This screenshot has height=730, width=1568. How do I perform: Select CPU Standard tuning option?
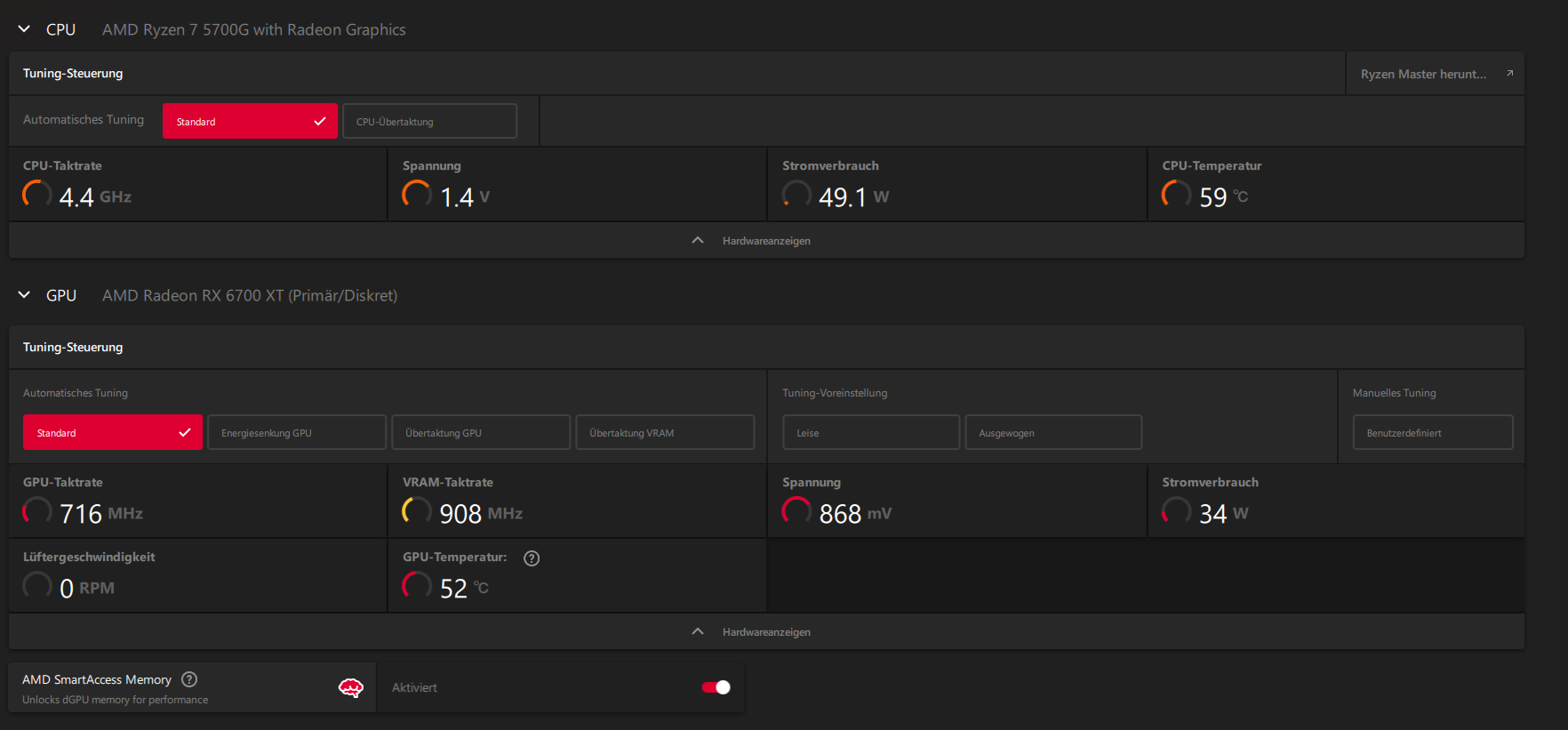[x=250, y=121]
